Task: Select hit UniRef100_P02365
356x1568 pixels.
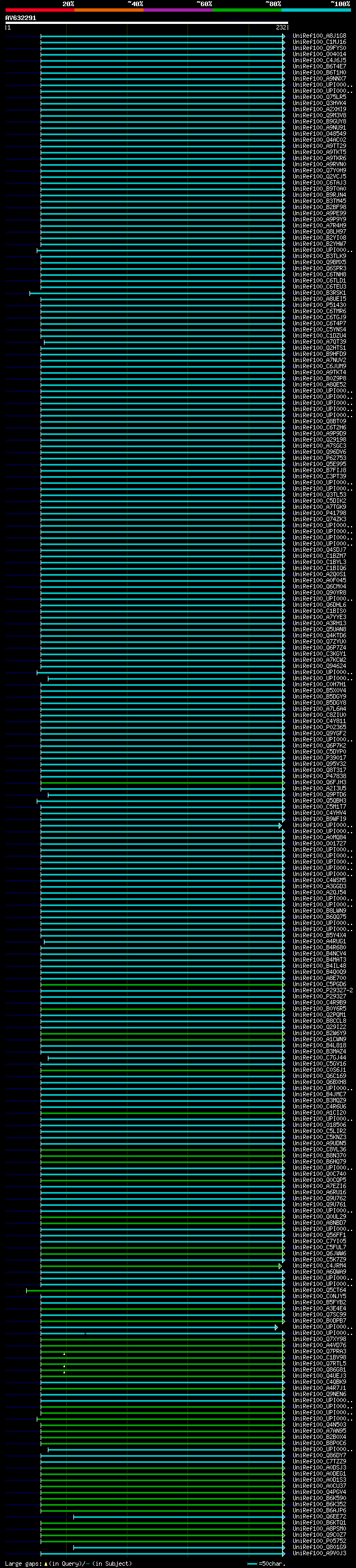Action: coord(319,728)
